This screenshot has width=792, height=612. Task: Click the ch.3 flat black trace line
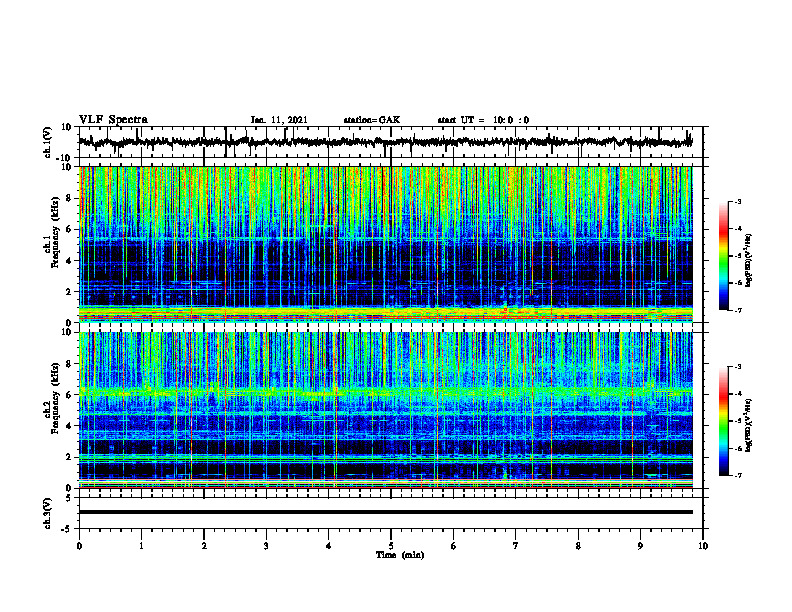tap(385, 512)
